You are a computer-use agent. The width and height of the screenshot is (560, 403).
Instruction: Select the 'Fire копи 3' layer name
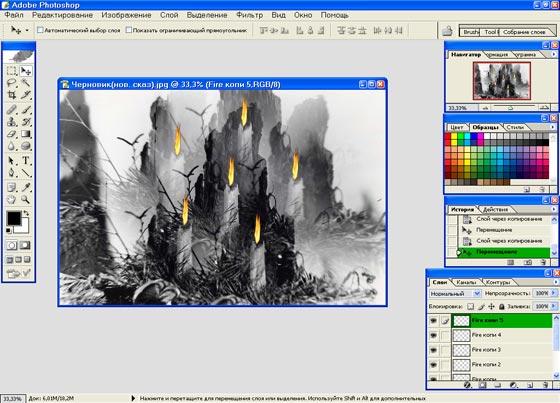click(x=486, y=350)
